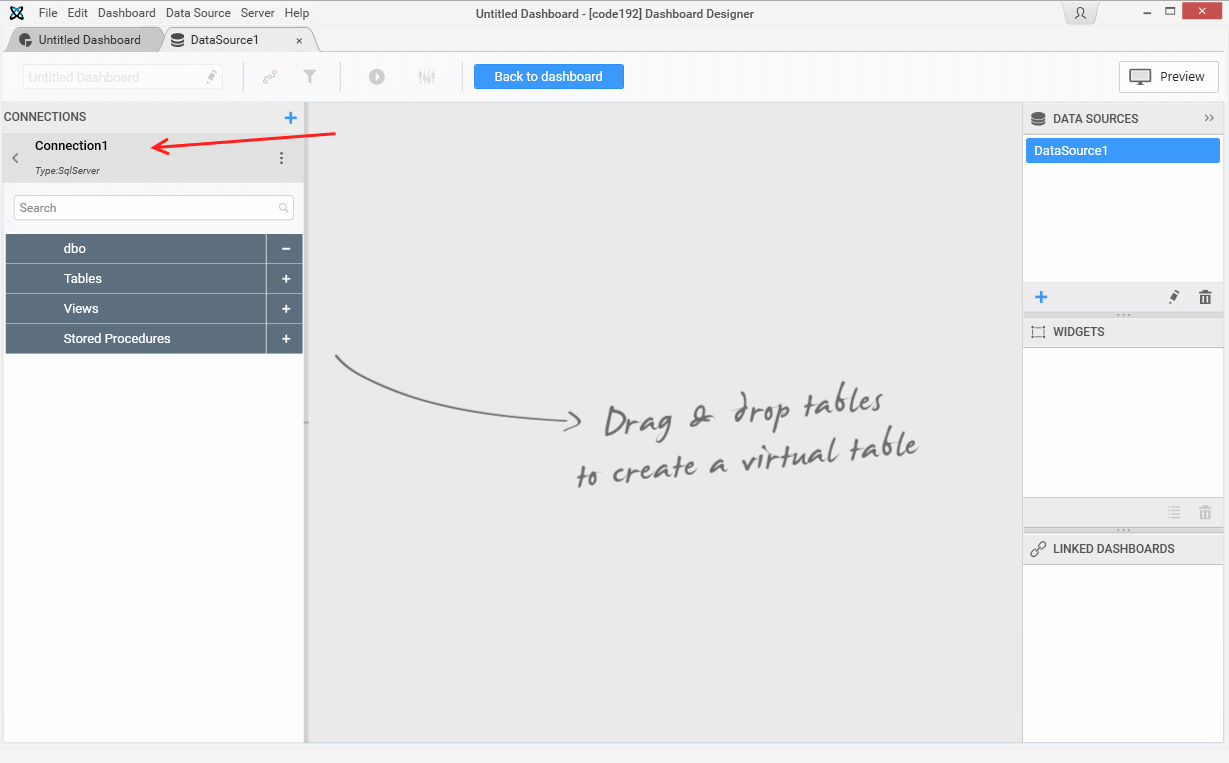The width and height of the screenshot is (1229, 763).
Task: Open Connection1 options three-dot menu
Action: pos(281,158)
